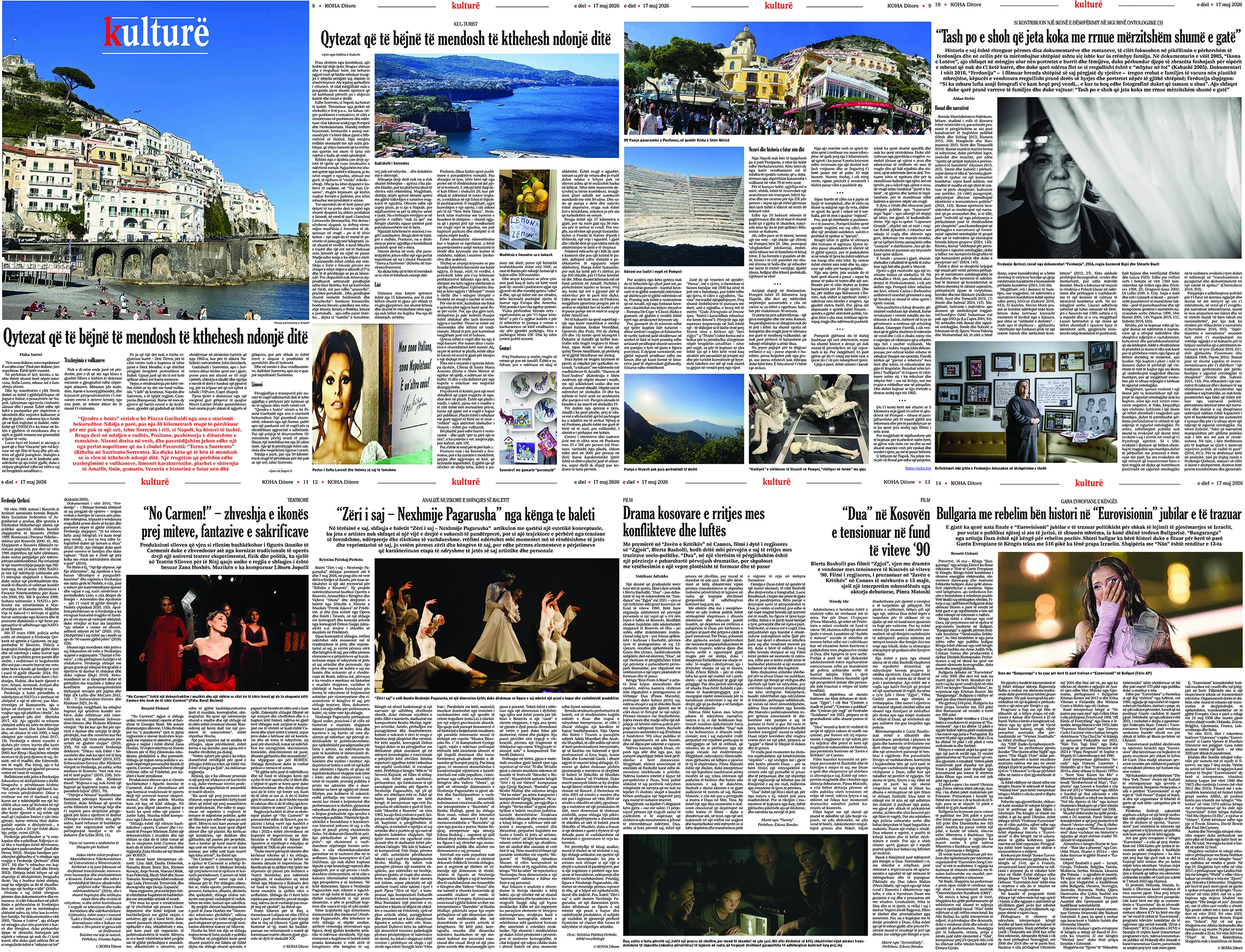Click caption 'Gadishulli i Sorrentos'
The width and height of the screenshot is (1245, 952).
click(x=393, y=163)
